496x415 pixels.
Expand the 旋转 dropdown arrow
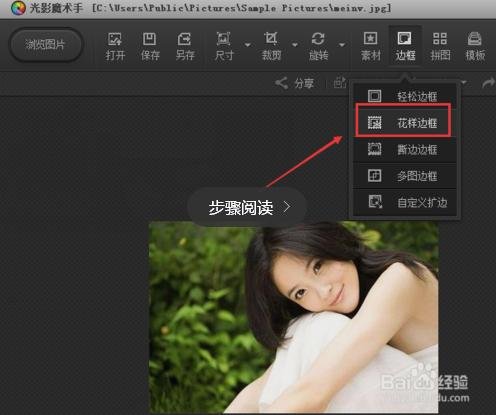point(342,45)
